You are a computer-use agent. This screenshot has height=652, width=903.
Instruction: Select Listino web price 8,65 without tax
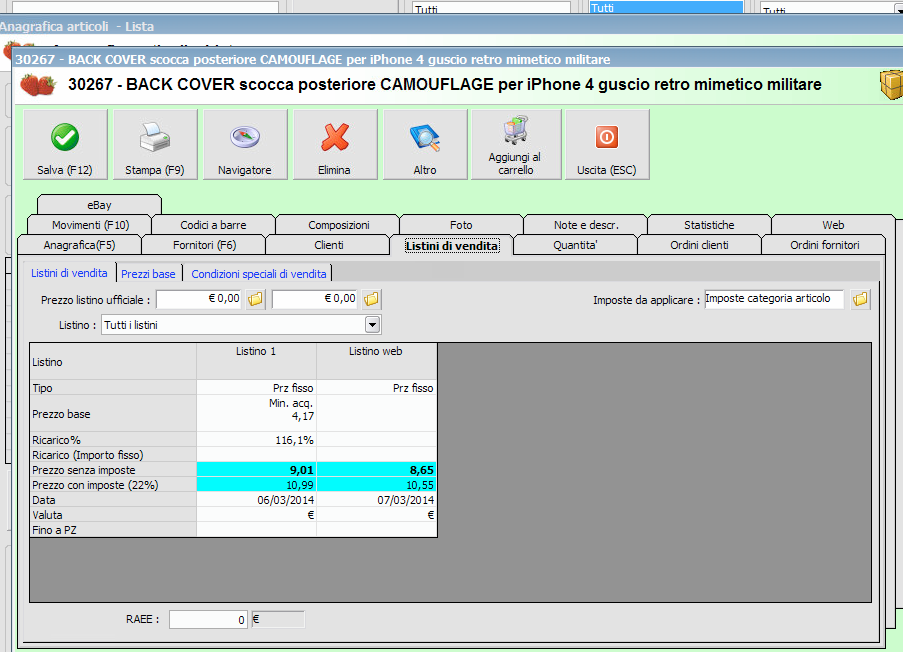point(376,470)
